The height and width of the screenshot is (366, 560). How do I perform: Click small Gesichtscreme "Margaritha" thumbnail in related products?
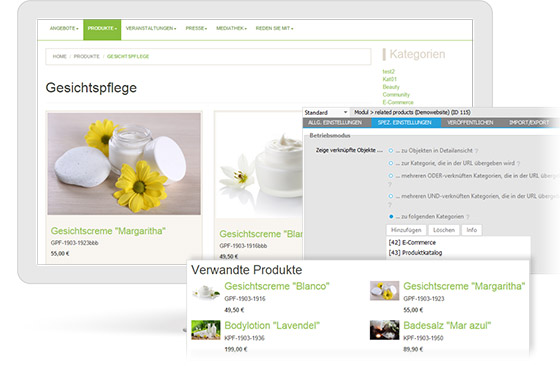(385, 291)
